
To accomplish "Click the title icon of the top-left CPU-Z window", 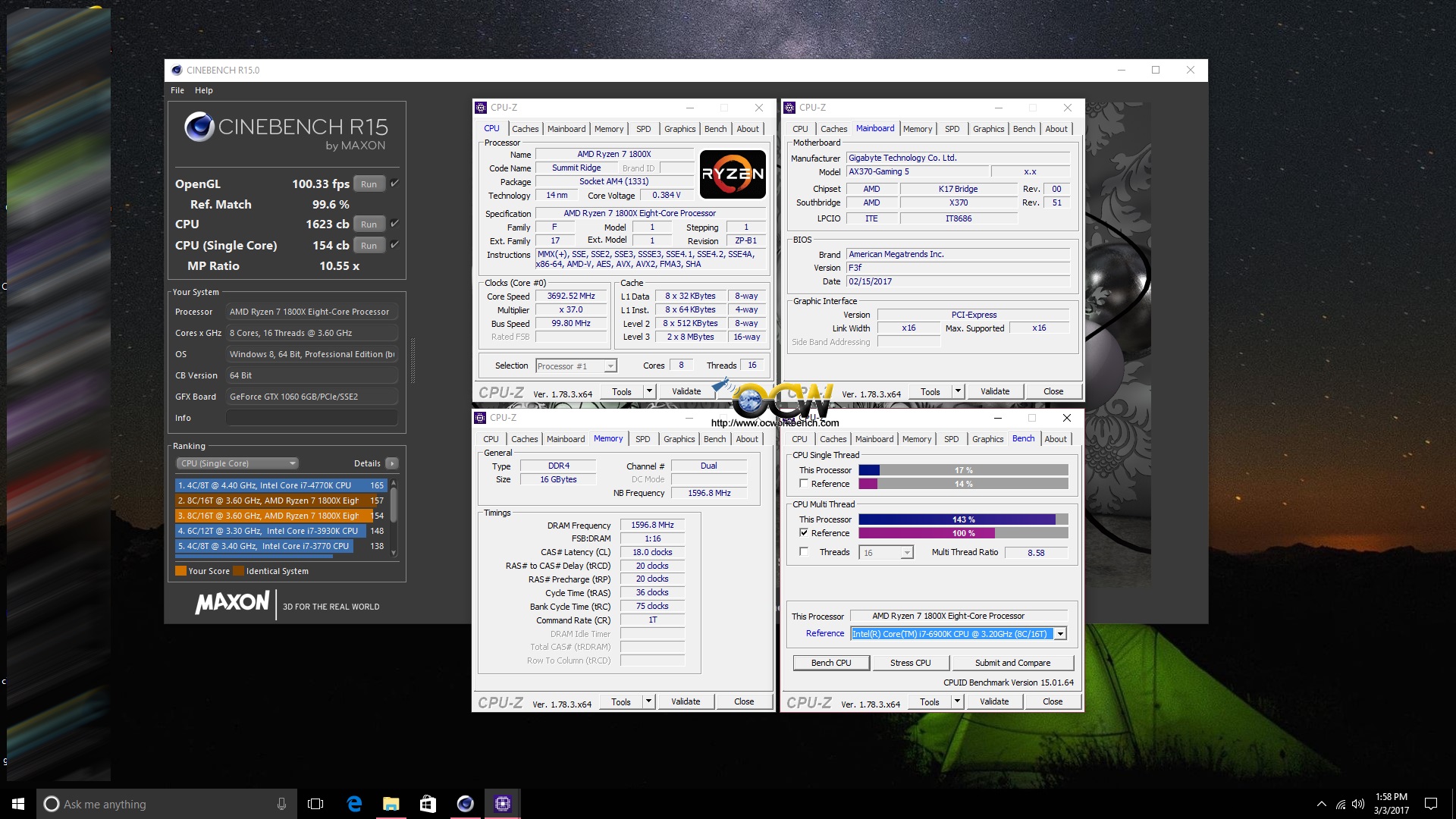I will 480,108.
